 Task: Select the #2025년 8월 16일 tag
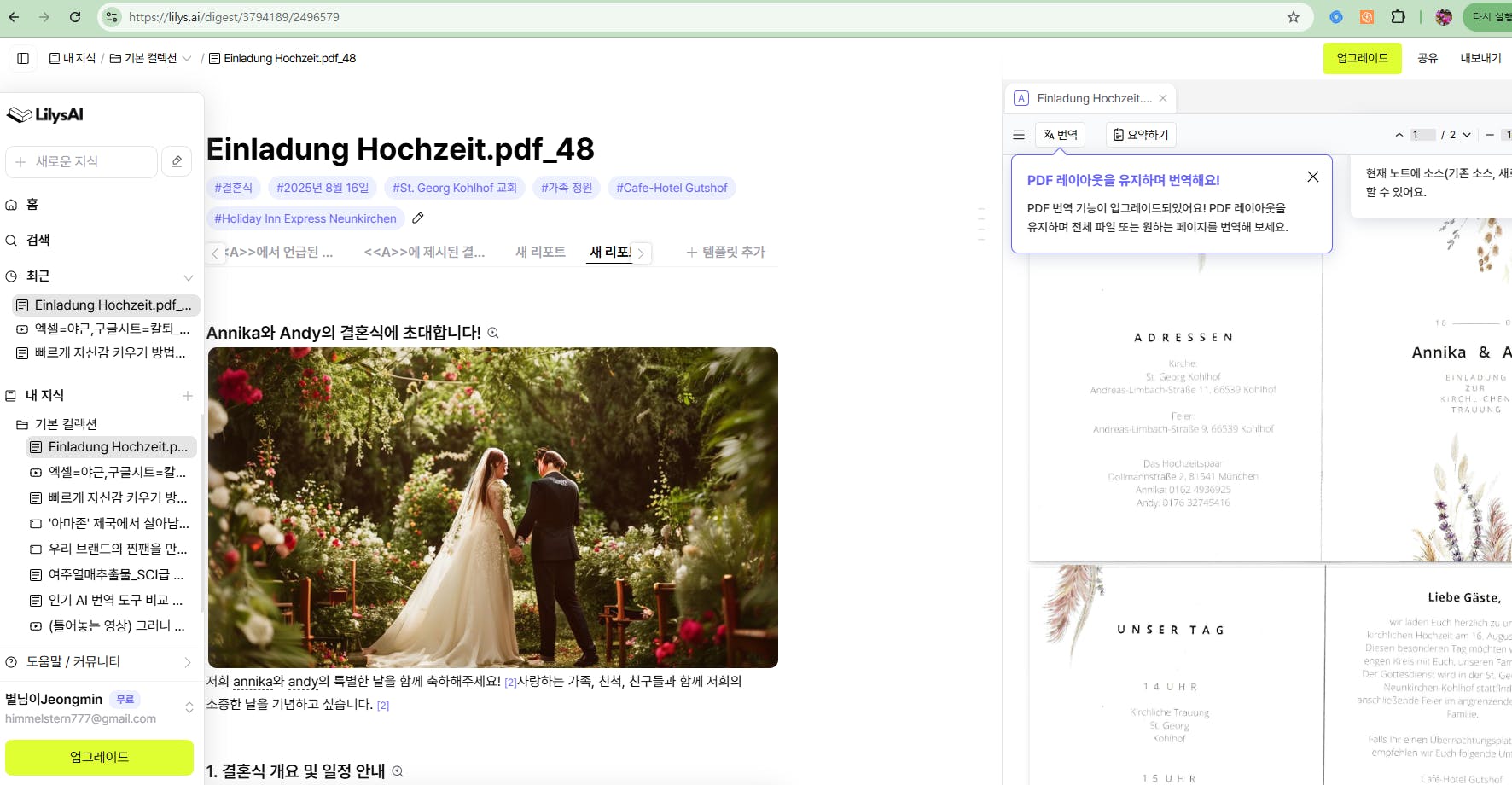tap(323, 188)
